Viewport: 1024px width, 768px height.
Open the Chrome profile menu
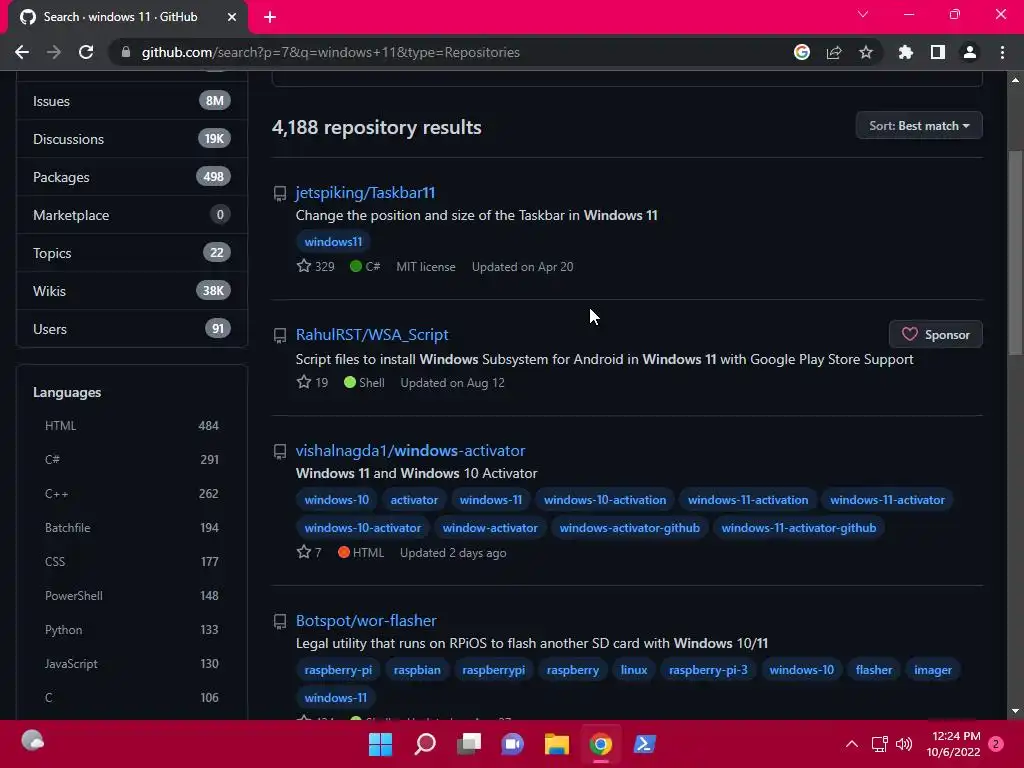coord(970,52)
